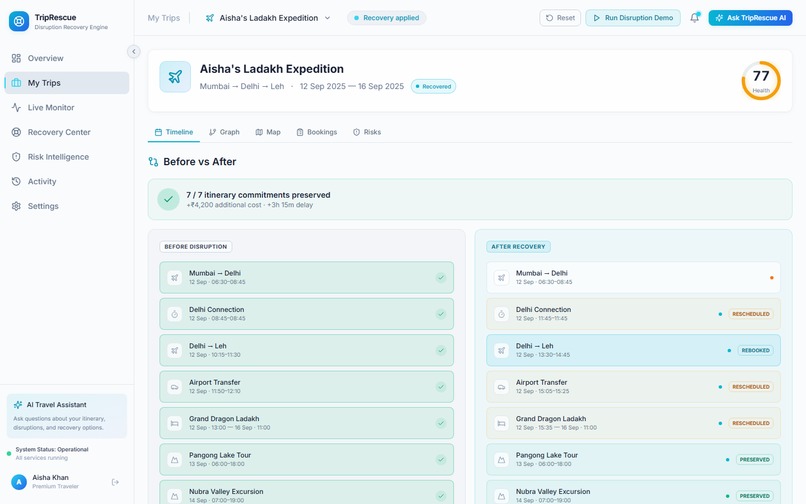Click the mountain icon on before Pangong Lake Tour
Screen dimensions: 806x504
(175, 460)
